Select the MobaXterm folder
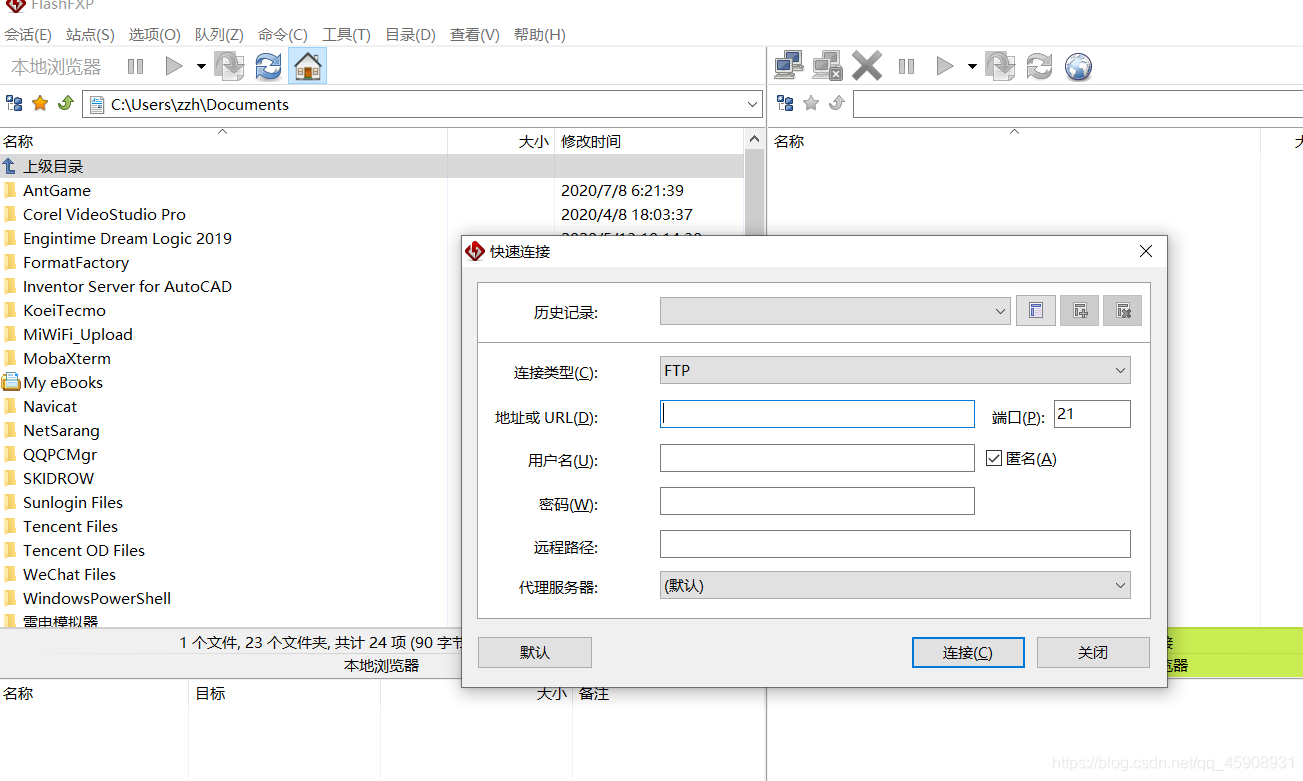 (x=67, y=358)
